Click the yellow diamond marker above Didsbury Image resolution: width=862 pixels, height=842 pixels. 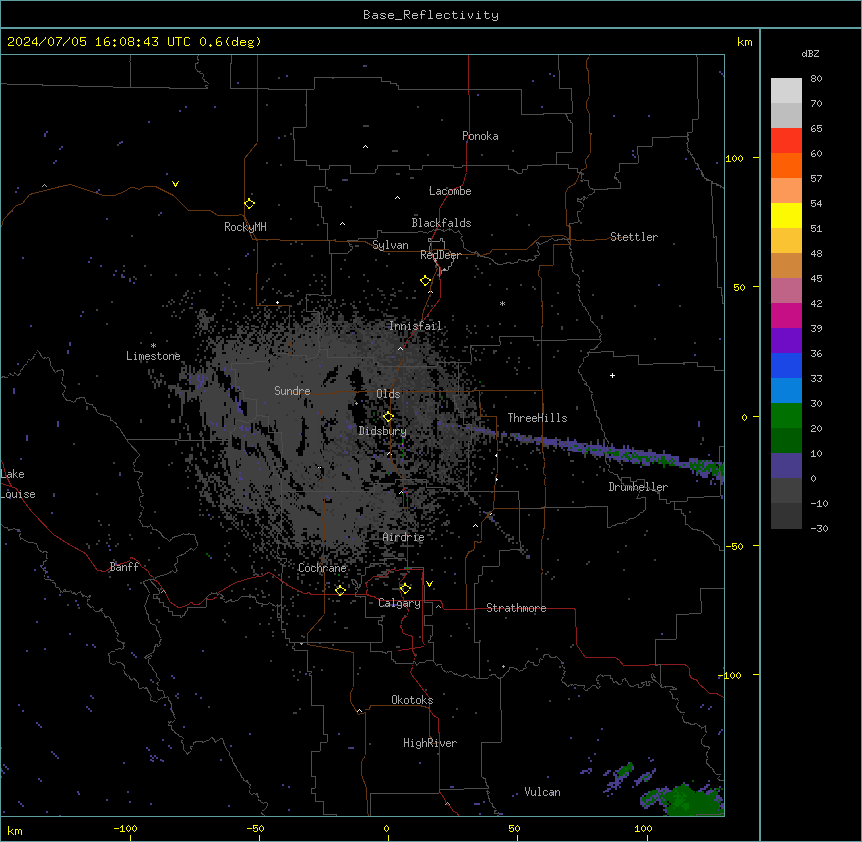coord(388,417)
